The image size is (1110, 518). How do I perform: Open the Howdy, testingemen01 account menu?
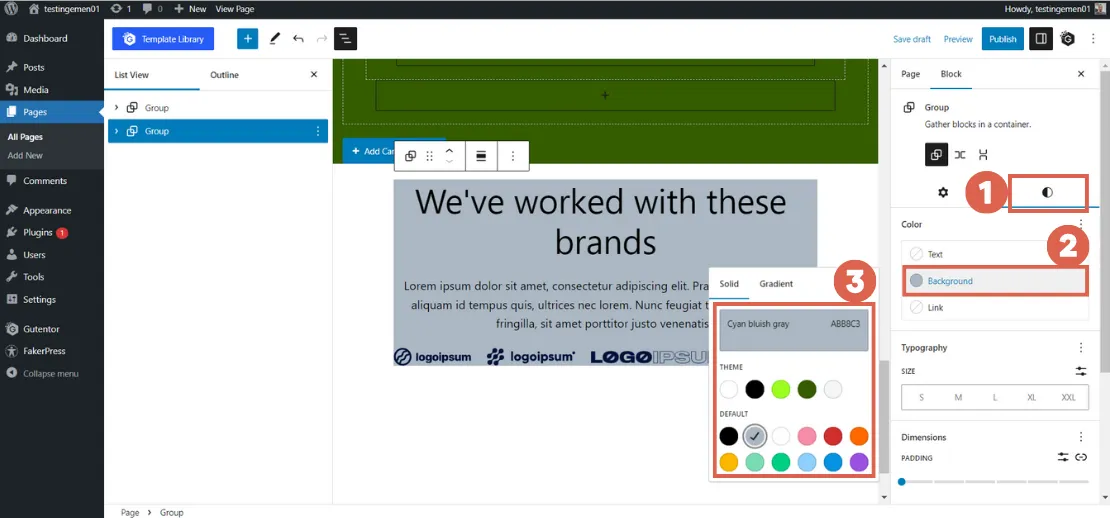[x=1054, y=9]
